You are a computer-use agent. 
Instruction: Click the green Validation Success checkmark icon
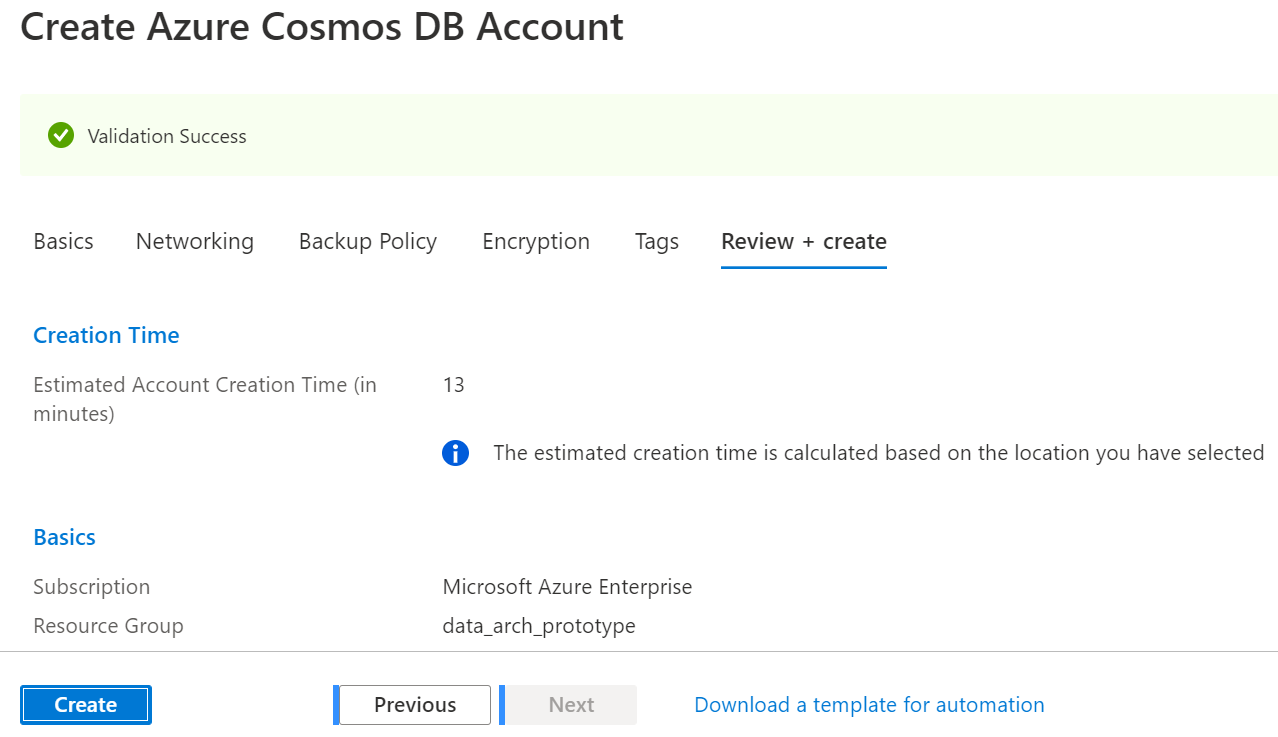[x=61, y=136]
